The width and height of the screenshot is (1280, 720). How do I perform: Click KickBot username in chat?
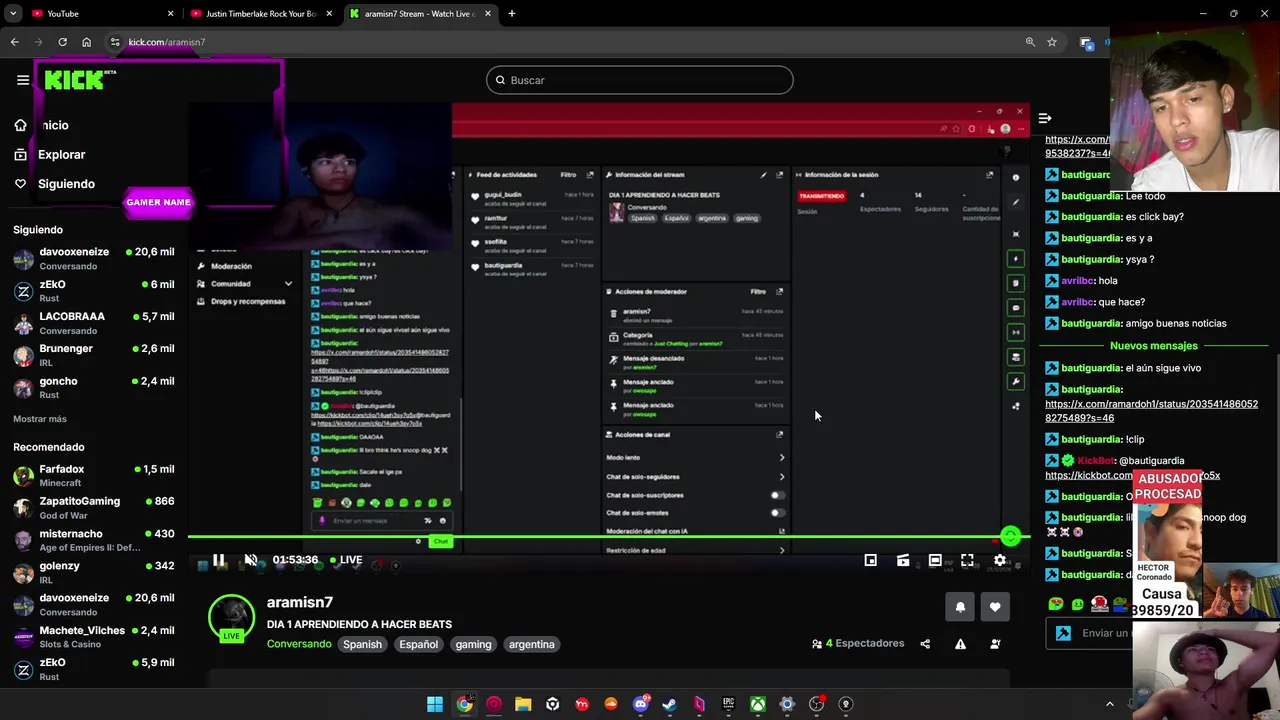1096,461
